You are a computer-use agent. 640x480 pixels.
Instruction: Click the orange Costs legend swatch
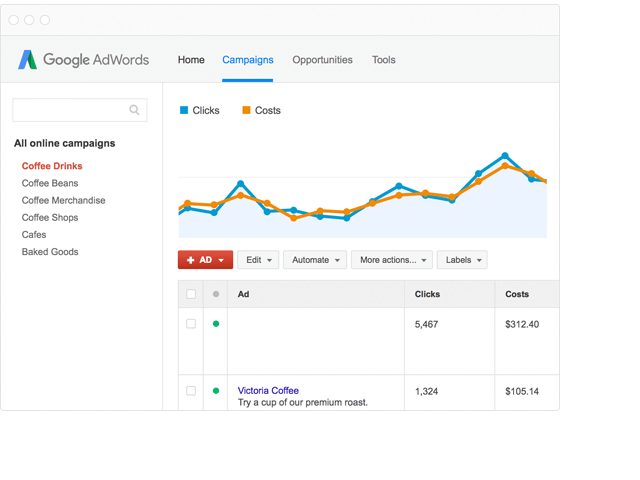246,110
